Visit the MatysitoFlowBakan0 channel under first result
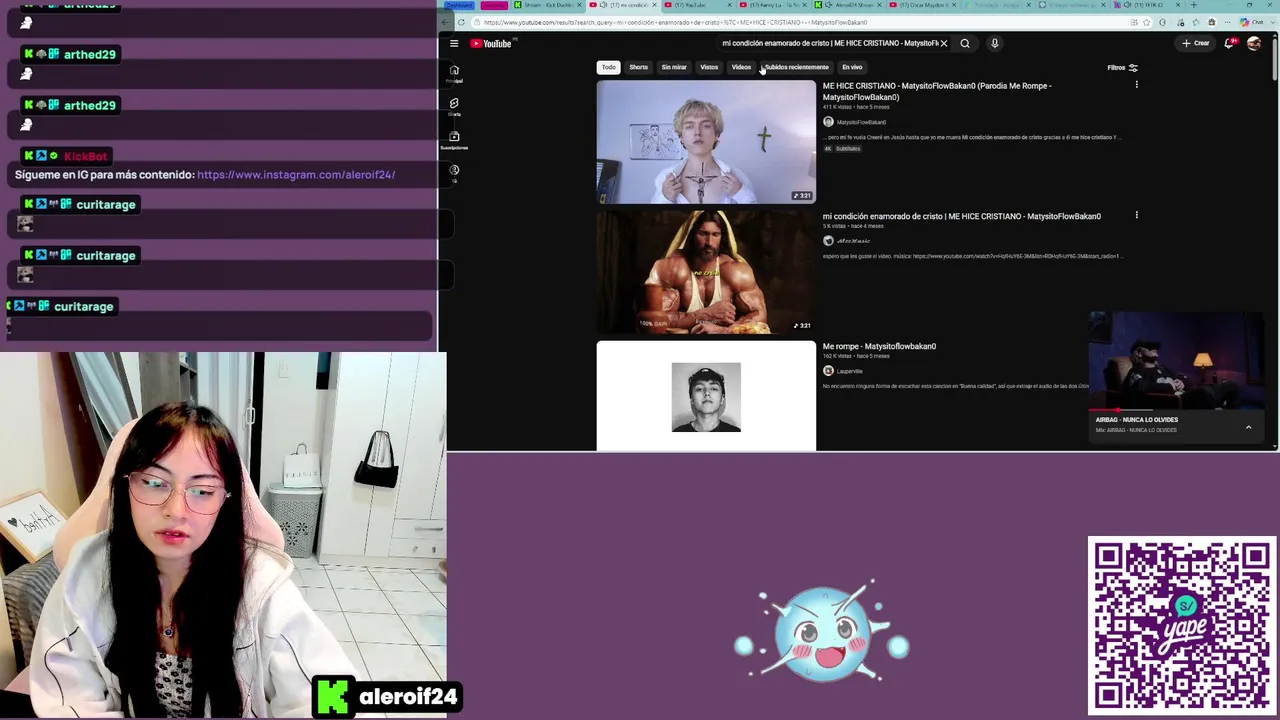The image size is (1280, 720). coord(861,122)
